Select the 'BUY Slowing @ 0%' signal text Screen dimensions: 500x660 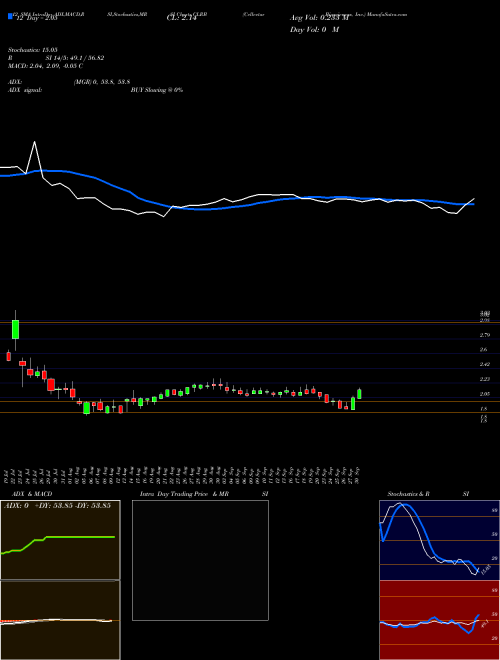pyautogui.click(x=157, y=90)
